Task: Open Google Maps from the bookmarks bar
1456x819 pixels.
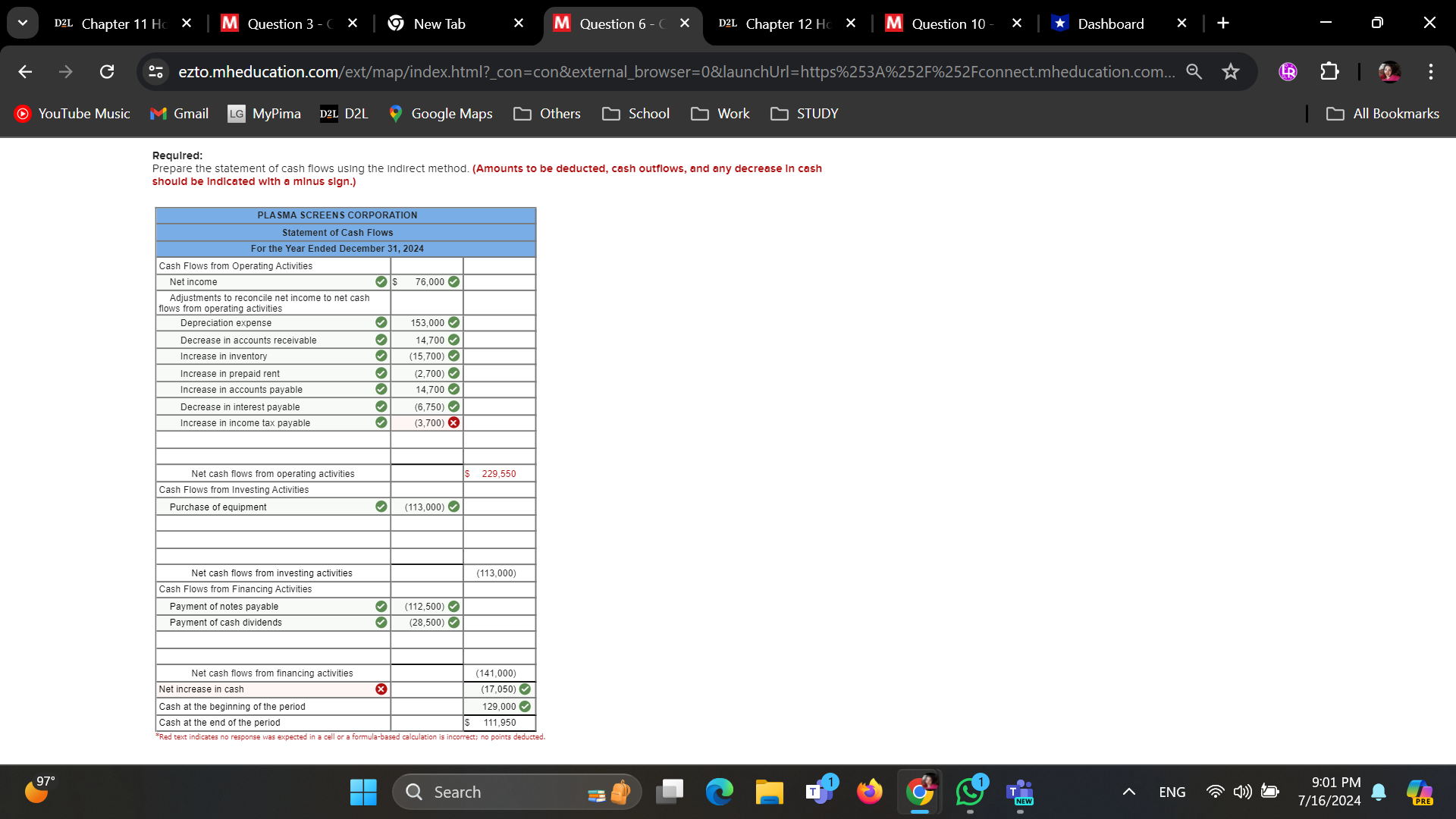Action: pyautogui.click(x=440, y=113)
